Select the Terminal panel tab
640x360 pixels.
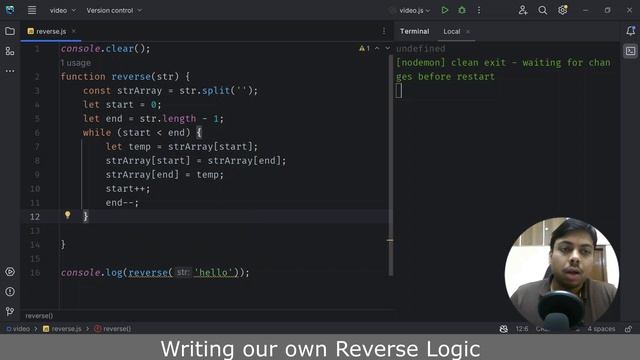[x=414, y=31]
